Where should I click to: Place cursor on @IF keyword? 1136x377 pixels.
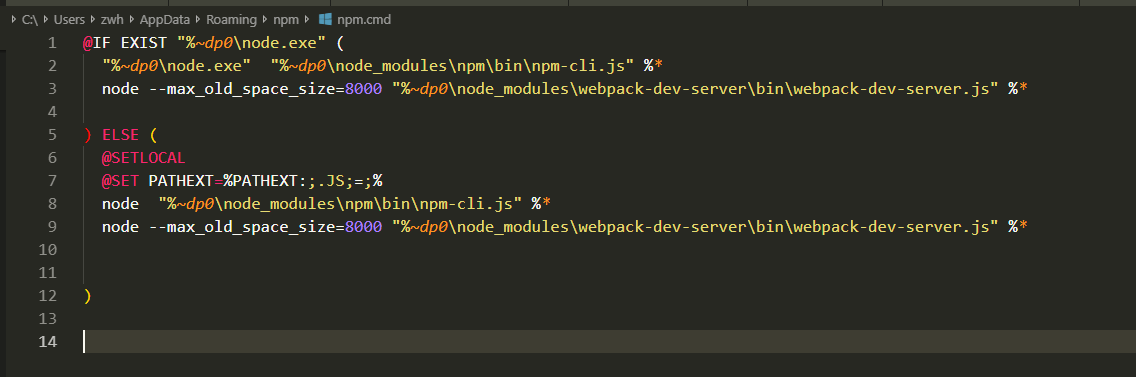coord(97,43)
